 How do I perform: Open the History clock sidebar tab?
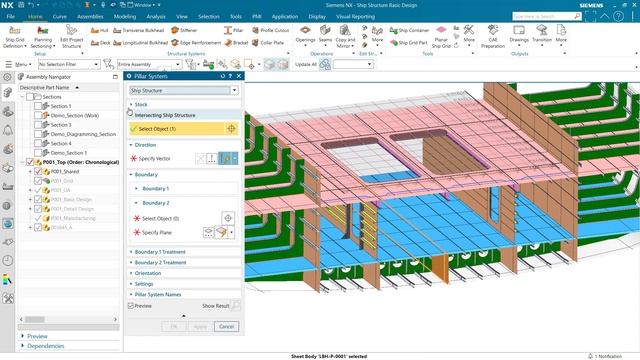[x=7, y=260]
